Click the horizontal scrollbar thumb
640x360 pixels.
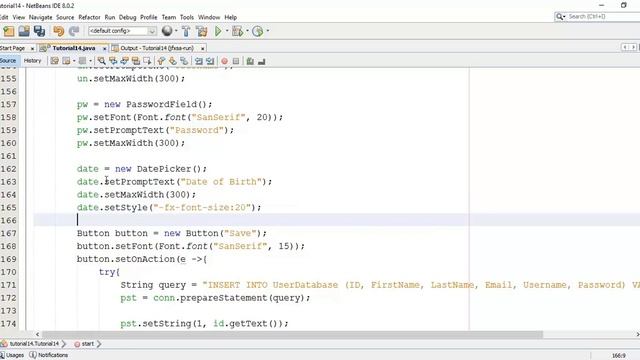click(292, 334)
